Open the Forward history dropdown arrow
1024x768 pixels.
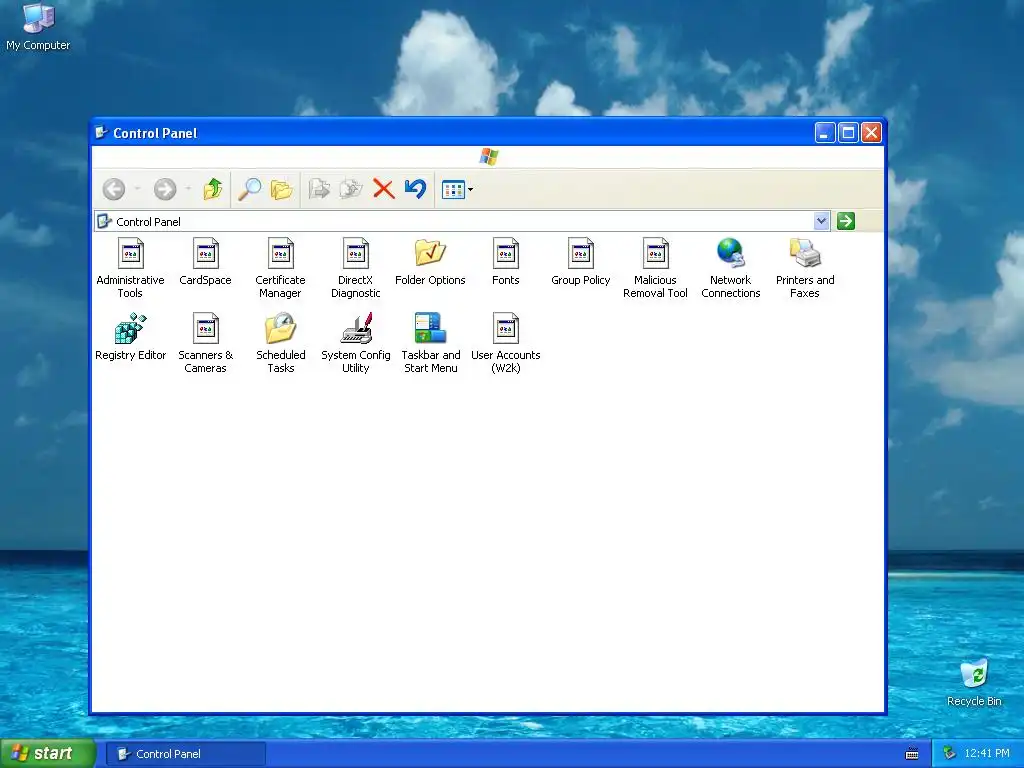point(188,189)
